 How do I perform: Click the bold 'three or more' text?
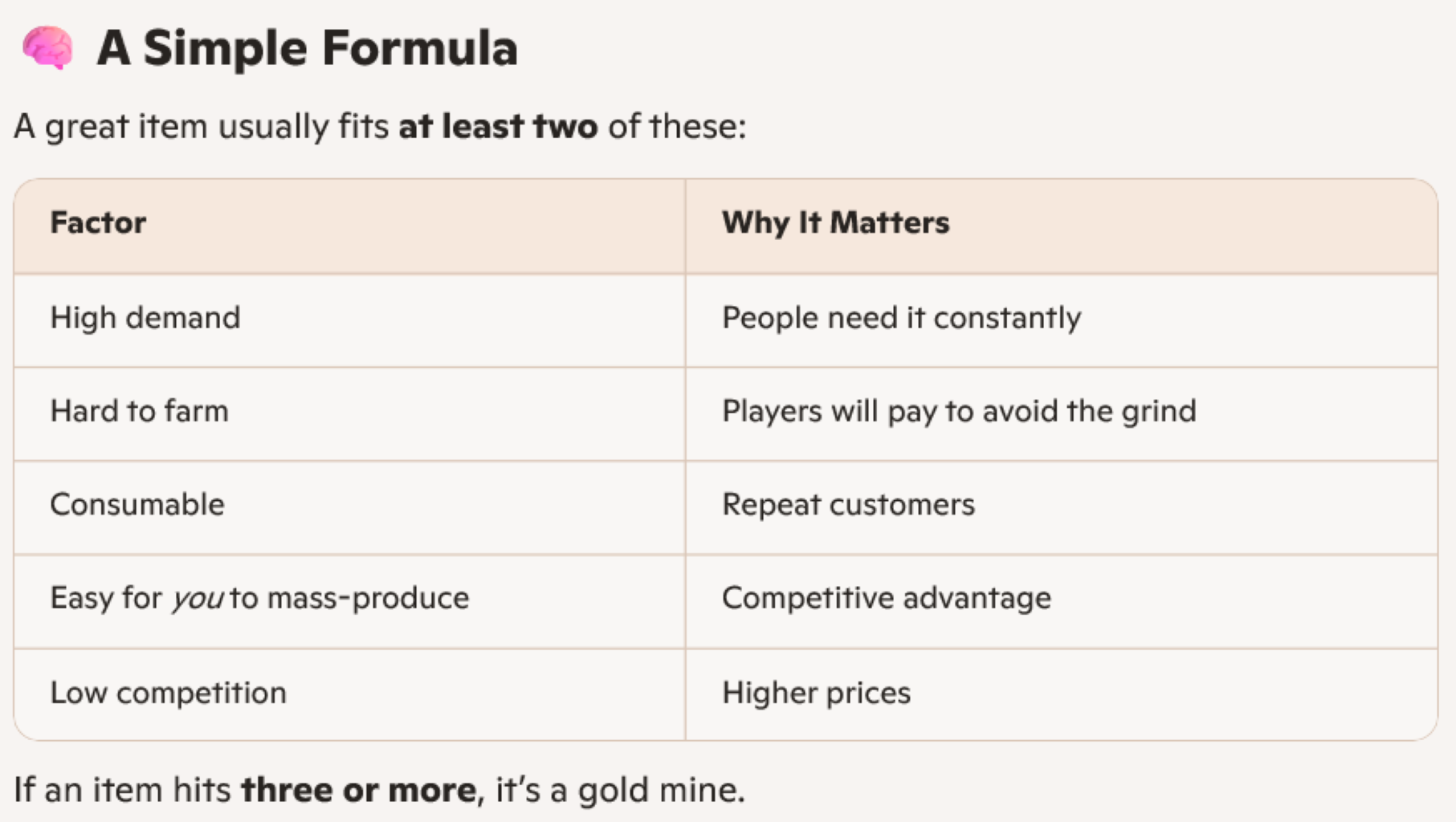click(358, 790)
